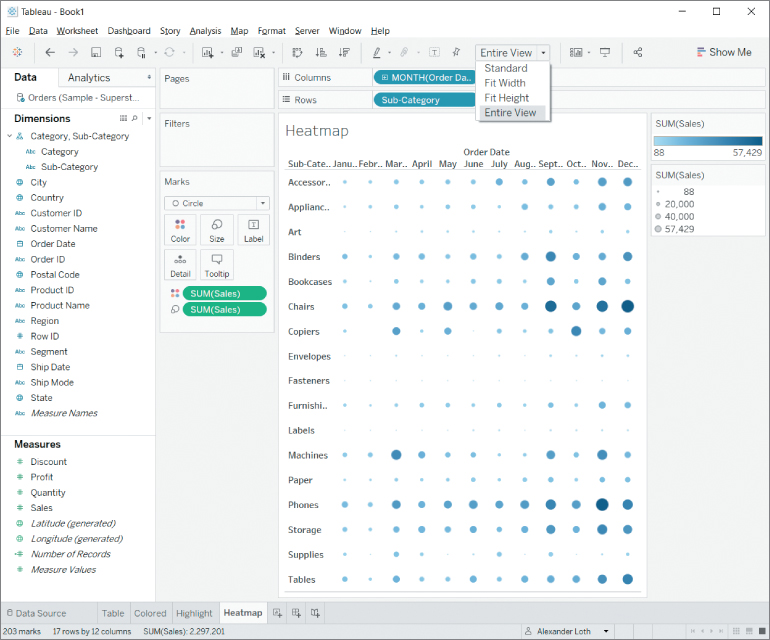Image resolution: width=770 pixels, height=640 pixels.
Task: Click the 20,000 size legend circle
Action: coord(659,204)
